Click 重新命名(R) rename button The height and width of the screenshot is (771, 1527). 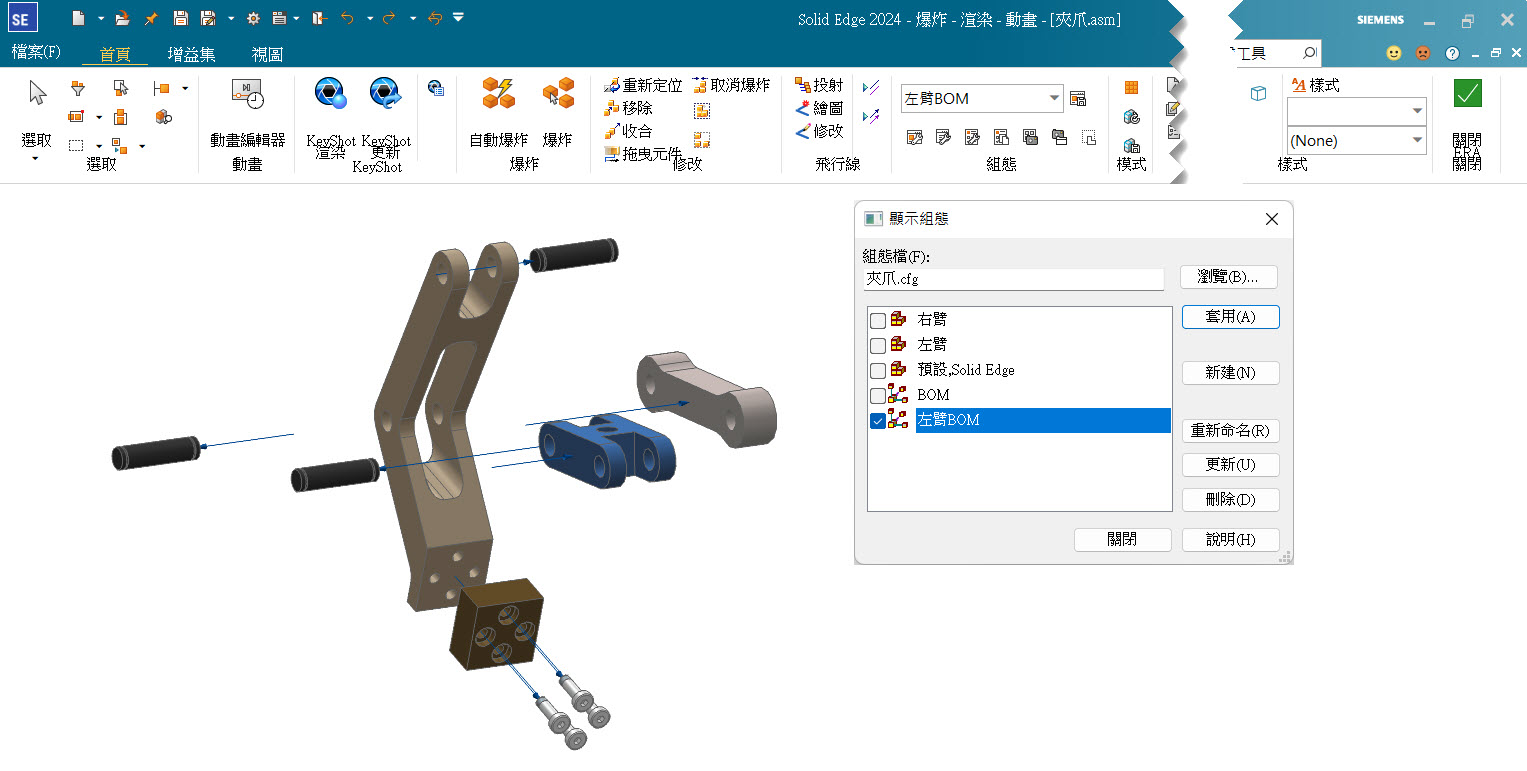[x=1230, y=431]
